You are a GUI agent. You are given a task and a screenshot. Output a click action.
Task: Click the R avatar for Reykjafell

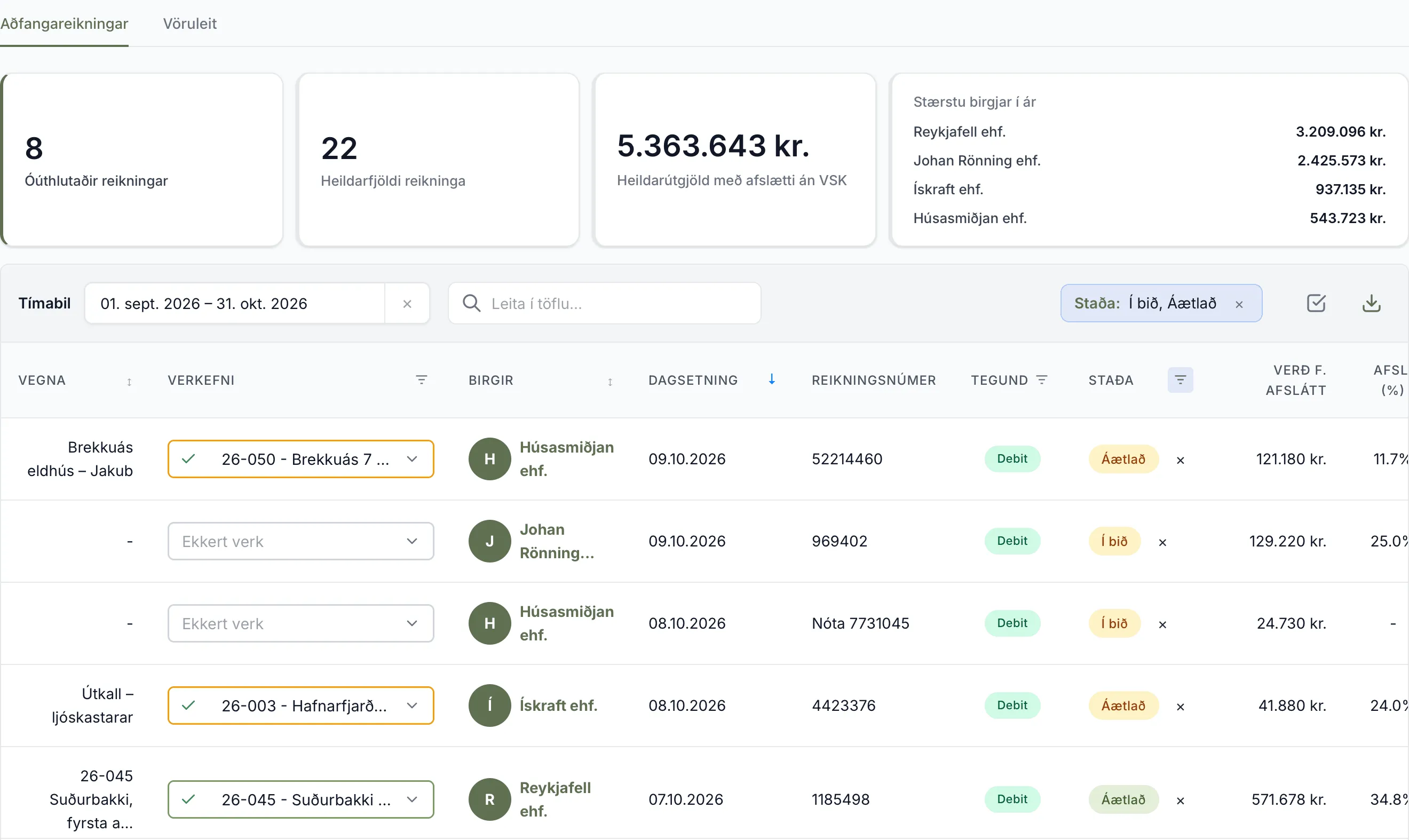pos(489,799)
